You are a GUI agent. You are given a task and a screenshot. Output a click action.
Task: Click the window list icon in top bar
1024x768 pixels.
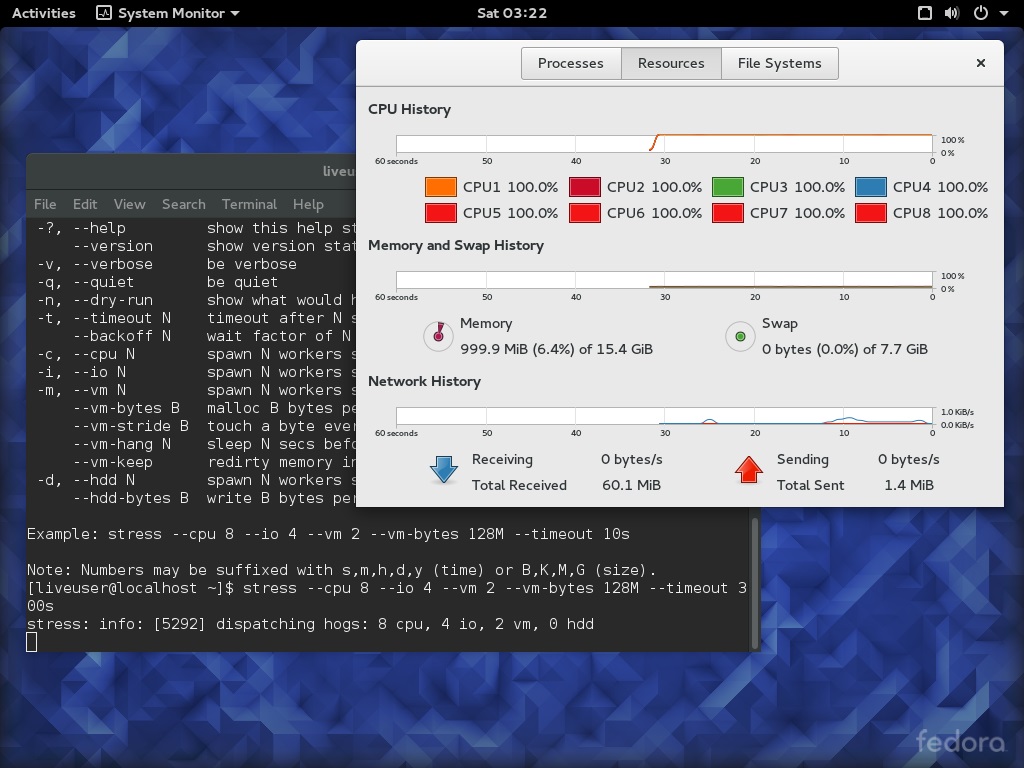pos(925,13)
